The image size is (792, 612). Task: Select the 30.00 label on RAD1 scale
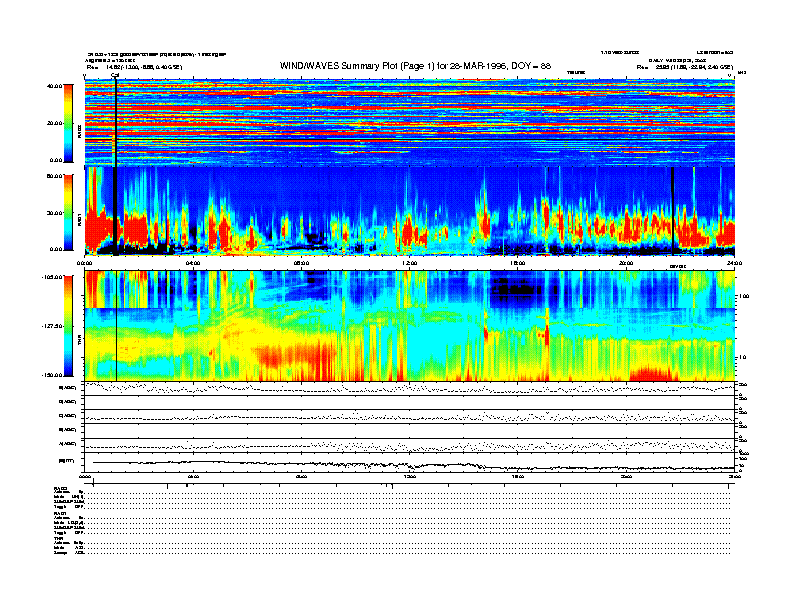[54, 213]
